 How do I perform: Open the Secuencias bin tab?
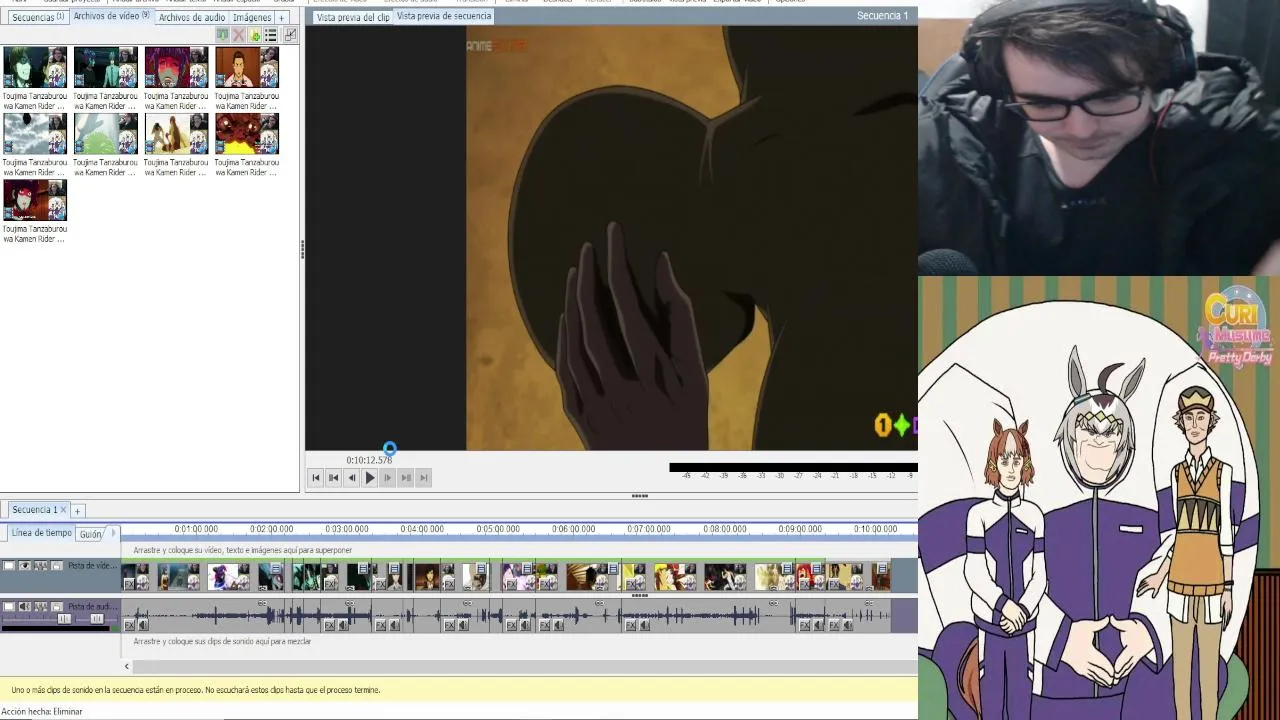37,17
